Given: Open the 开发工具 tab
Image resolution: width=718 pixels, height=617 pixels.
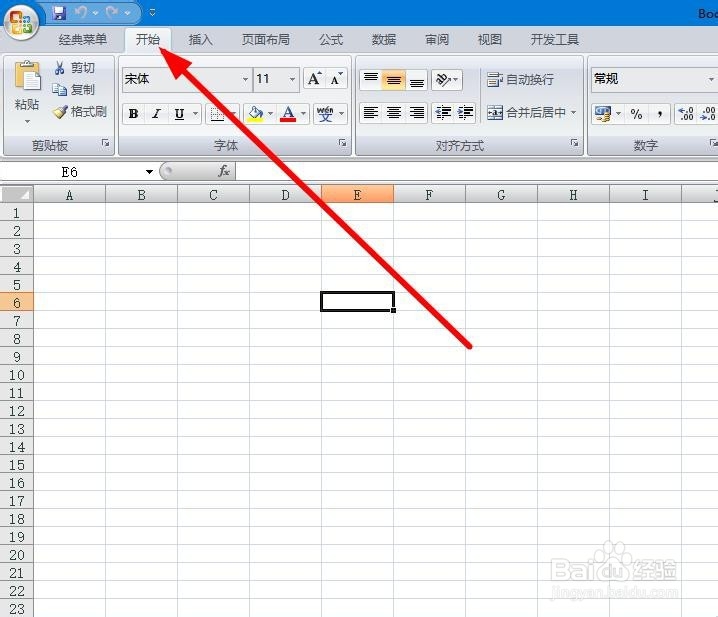Looking at the screenshot, I should click(555, 40).
